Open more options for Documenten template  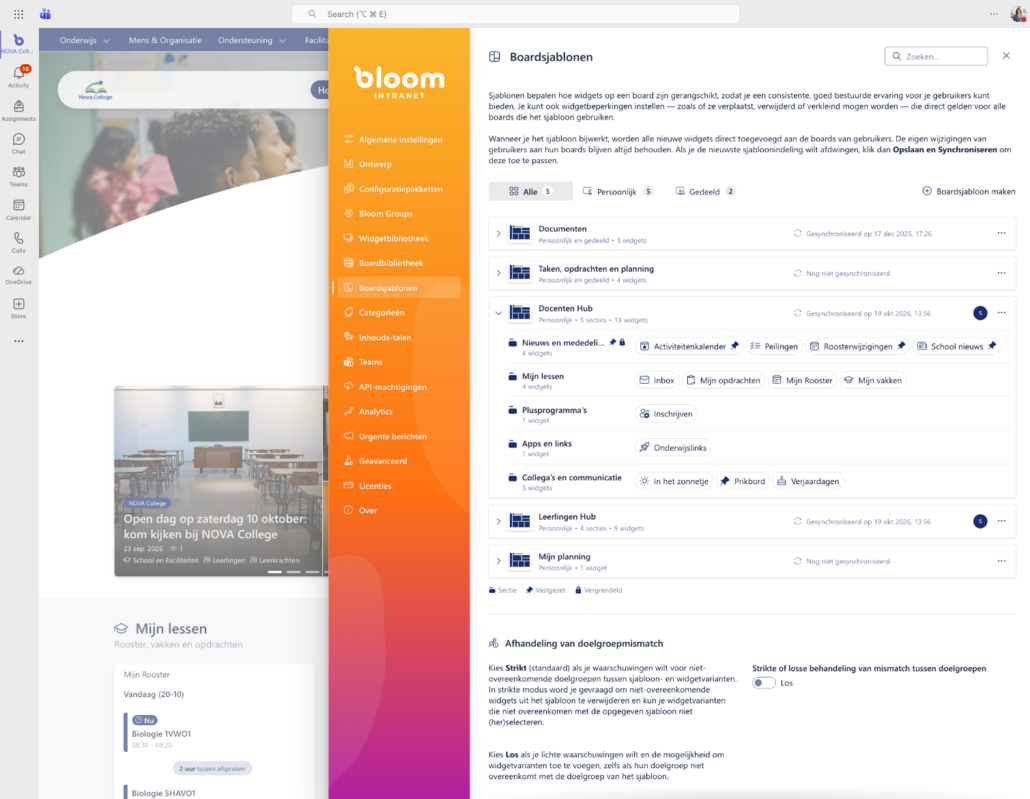pos(1001,233)
